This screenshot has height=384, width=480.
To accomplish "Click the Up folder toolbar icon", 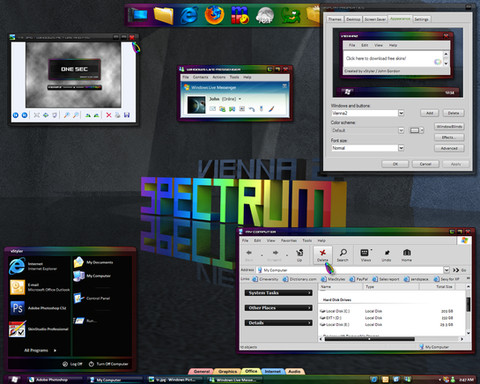I will pos(299,255).
